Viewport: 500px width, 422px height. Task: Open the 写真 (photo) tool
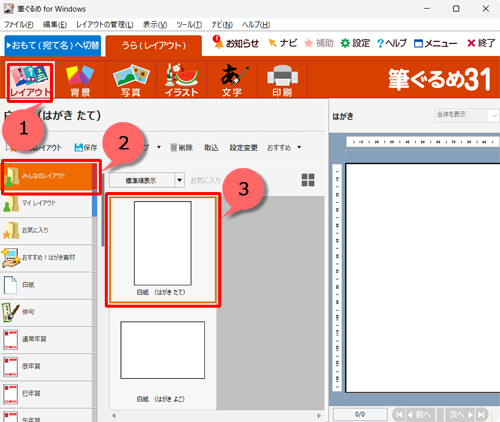coord(131,81)
